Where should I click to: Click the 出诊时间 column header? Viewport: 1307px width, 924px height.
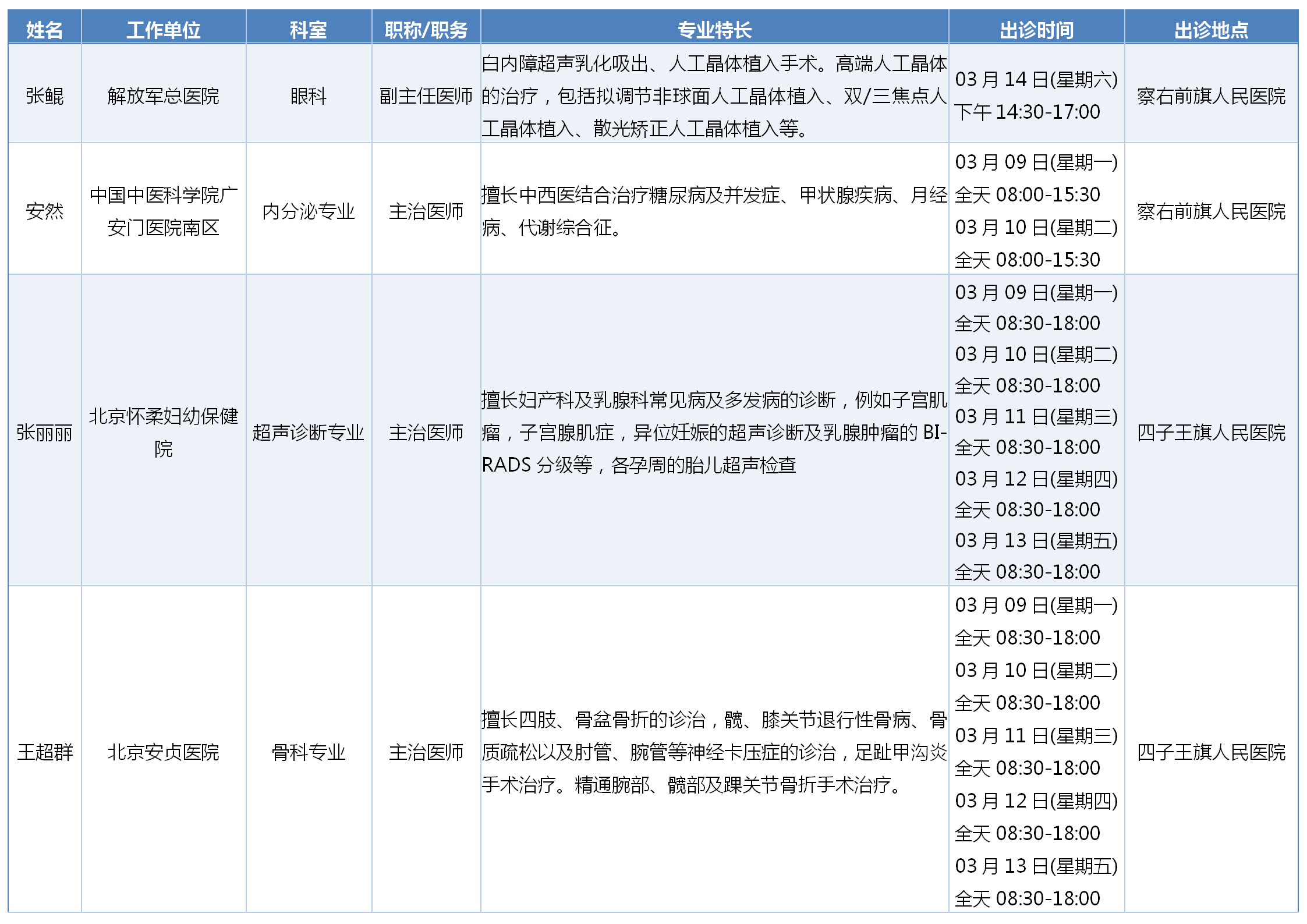coord(1036,30)
